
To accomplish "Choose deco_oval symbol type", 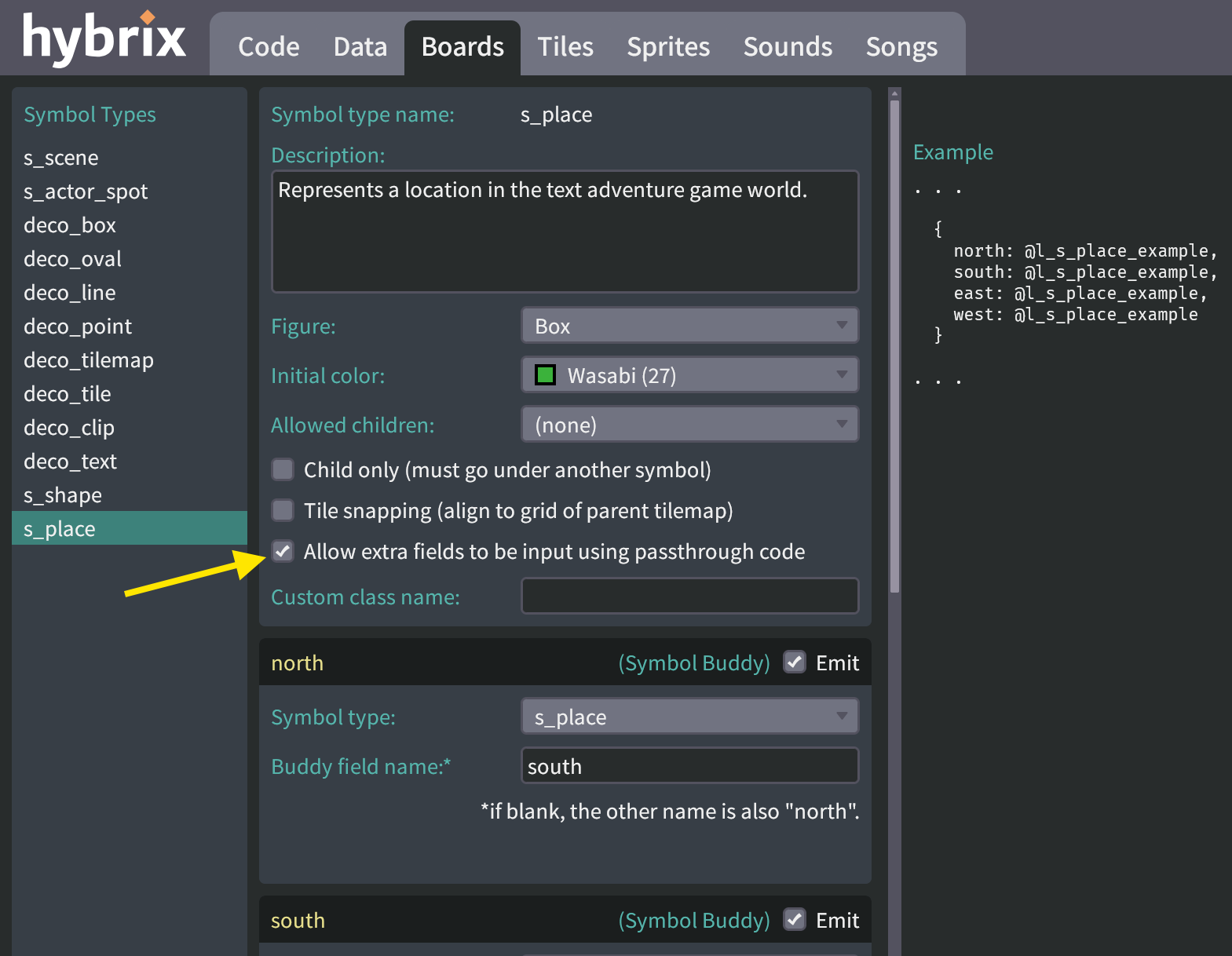I will click(x=130, y=259).
